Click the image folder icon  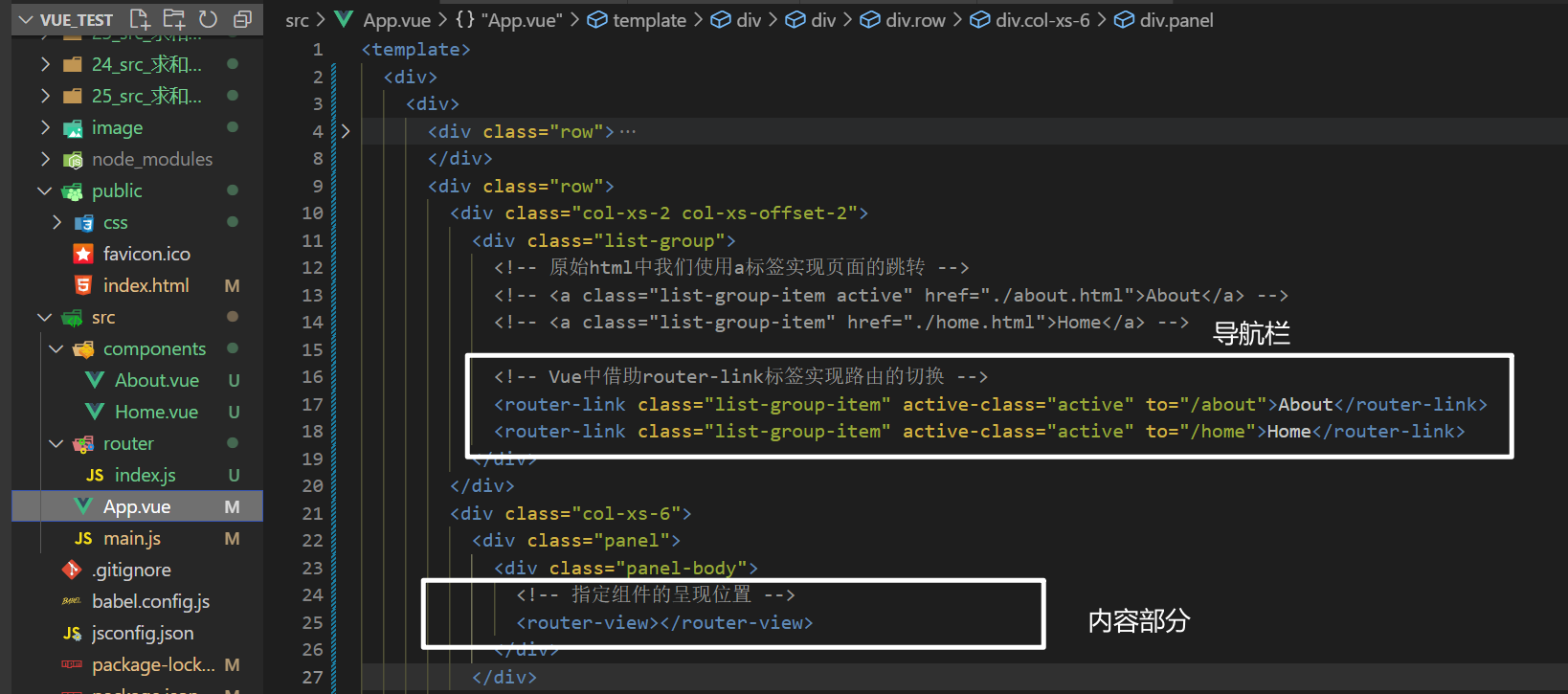(x=73, y=128)
